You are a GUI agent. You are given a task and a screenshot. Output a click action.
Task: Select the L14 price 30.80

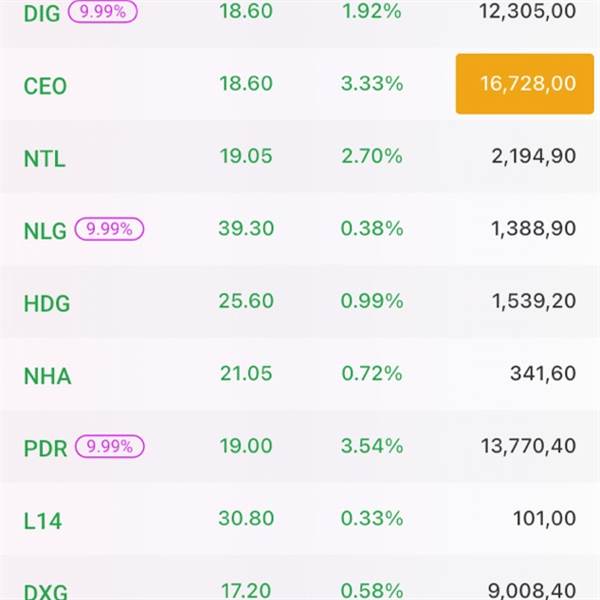point(245,519)
